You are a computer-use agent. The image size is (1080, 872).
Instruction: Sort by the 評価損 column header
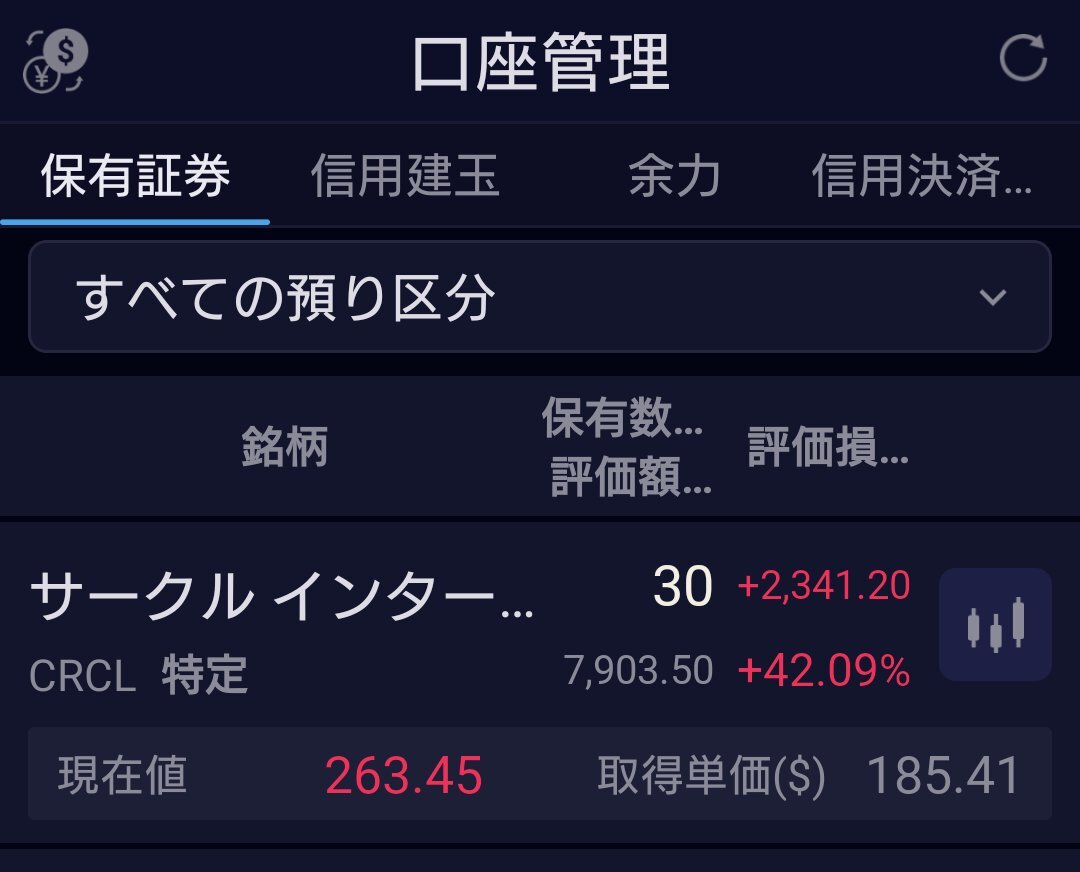[x=828, y=446]
